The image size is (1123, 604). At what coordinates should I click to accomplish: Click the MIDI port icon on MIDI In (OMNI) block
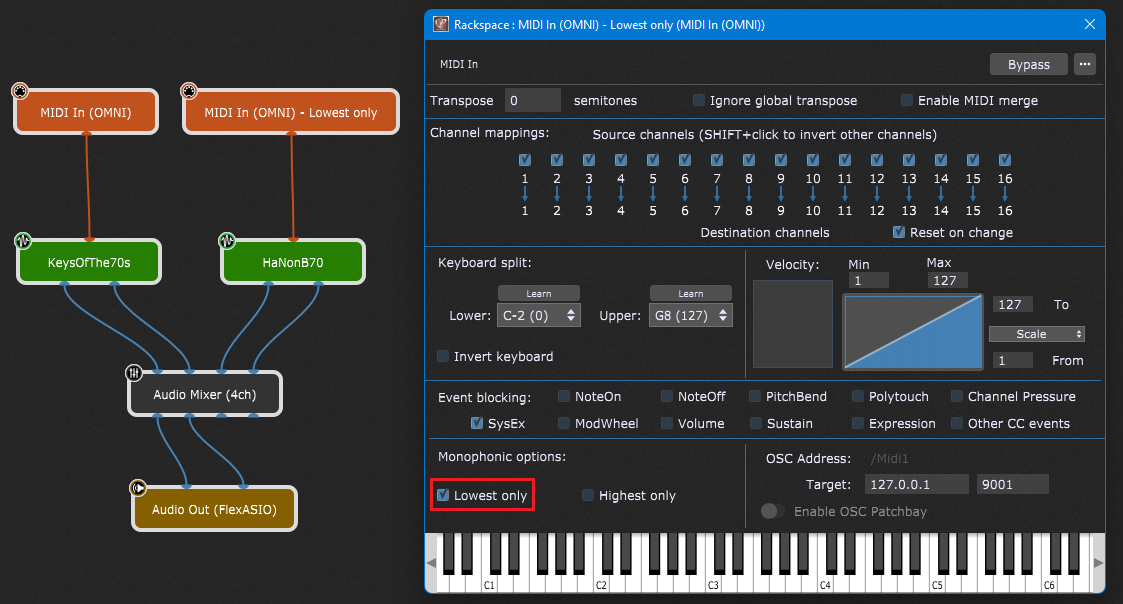20,91
